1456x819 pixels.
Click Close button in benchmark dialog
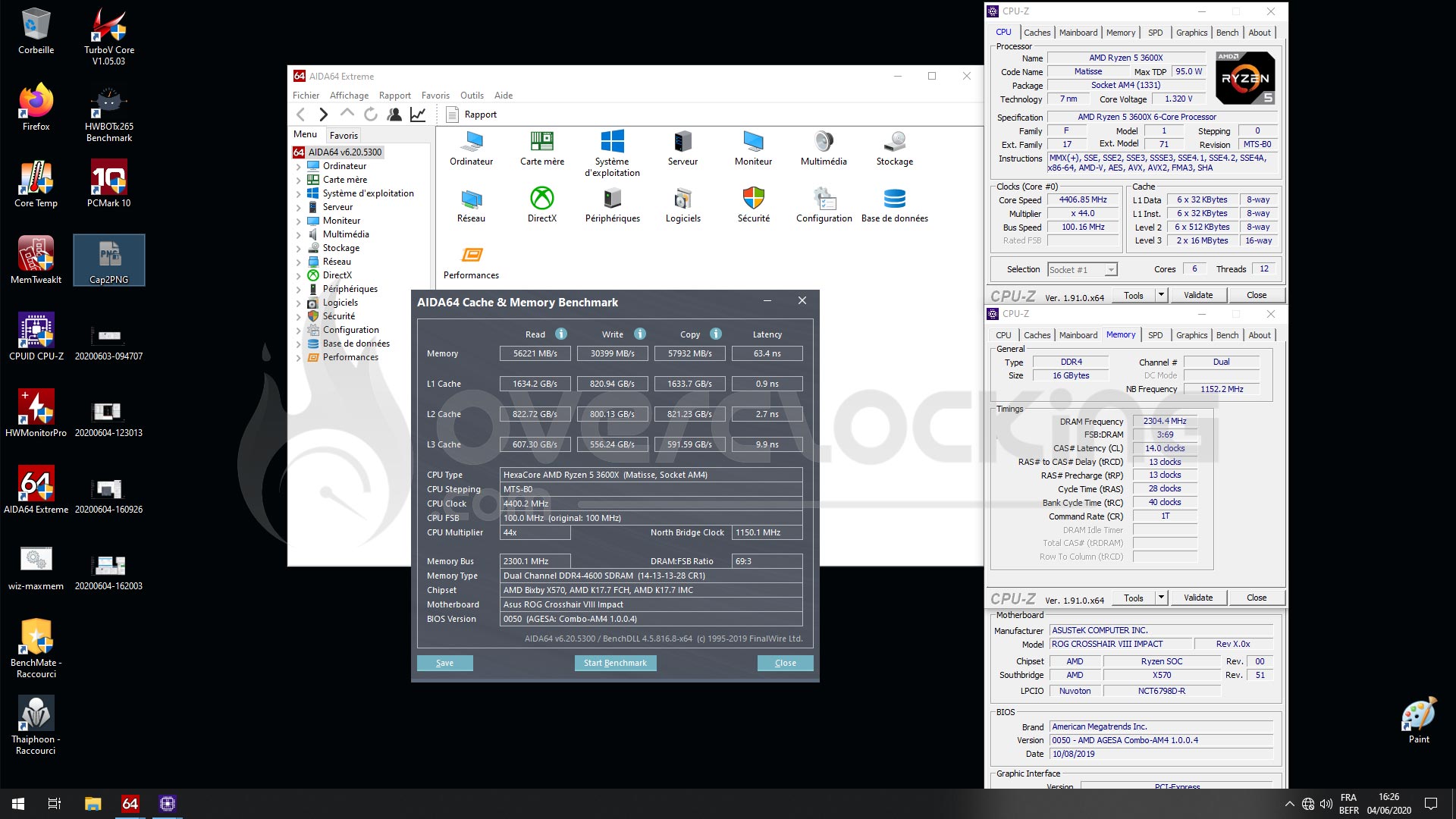785,663
